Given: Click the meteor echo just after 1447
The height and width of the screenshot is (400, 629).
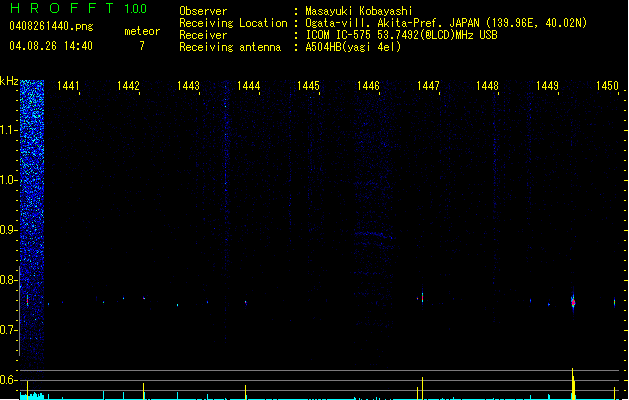Looking at the screenshot, I should [x=422, y=298].
